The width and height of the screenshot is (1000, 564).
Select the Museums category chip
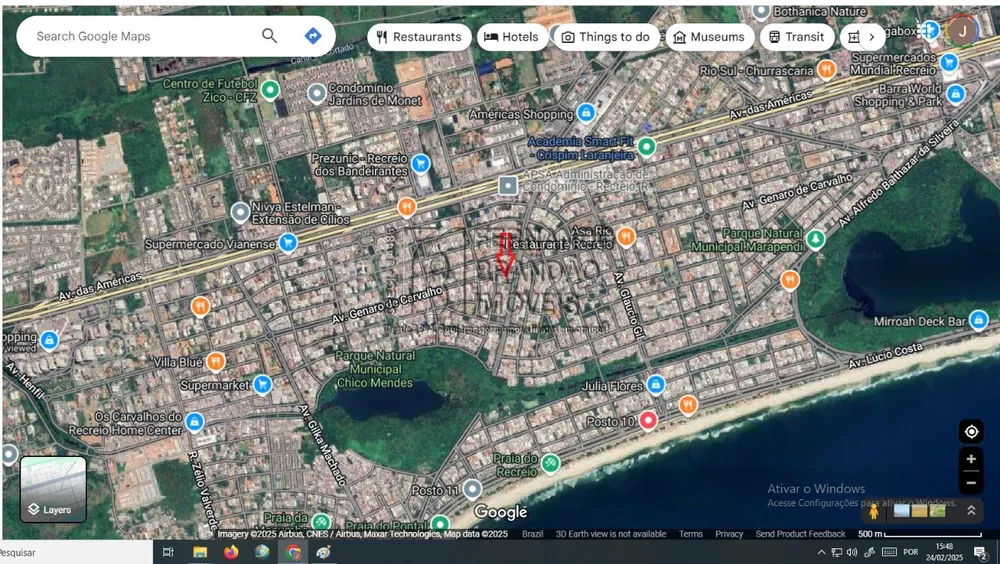pos(709,37)
